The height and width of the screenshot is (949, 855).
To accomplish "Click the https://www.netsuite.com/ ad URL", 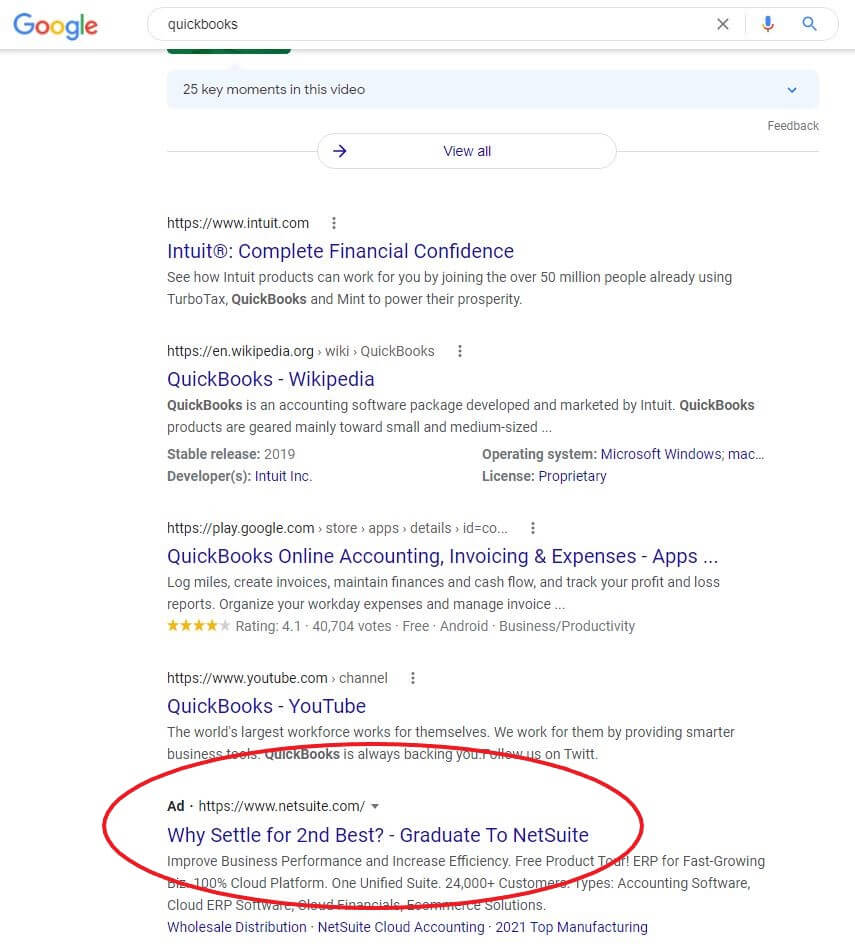I will tap(281, 806).
